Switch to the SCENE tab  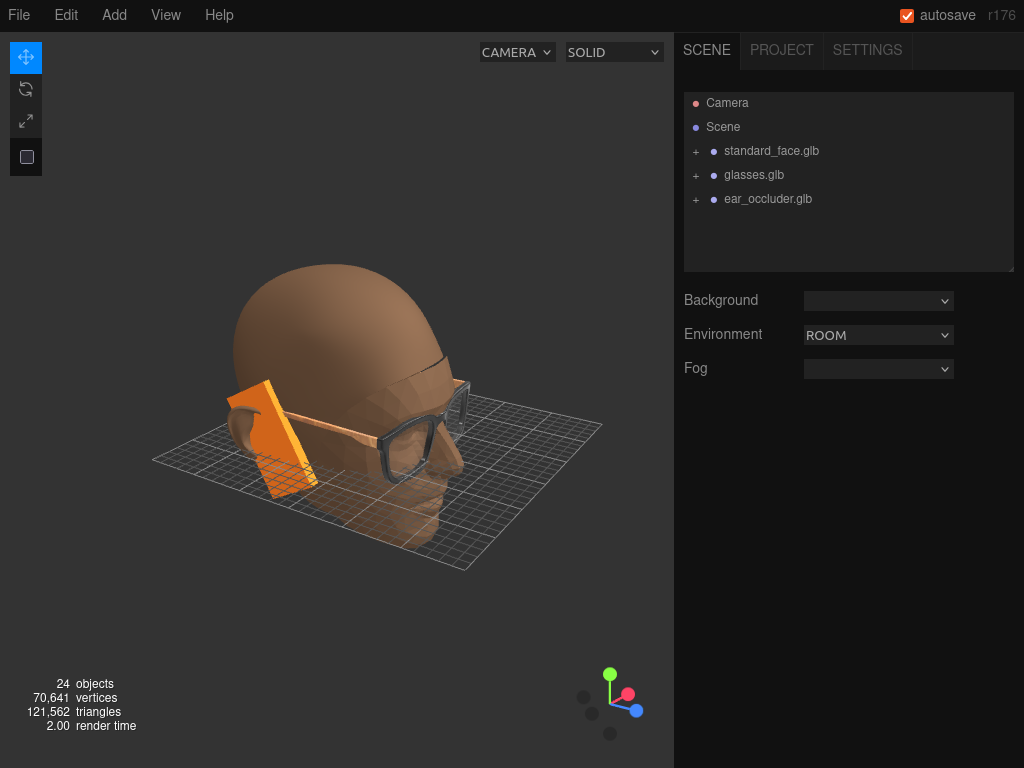(707, 50)
